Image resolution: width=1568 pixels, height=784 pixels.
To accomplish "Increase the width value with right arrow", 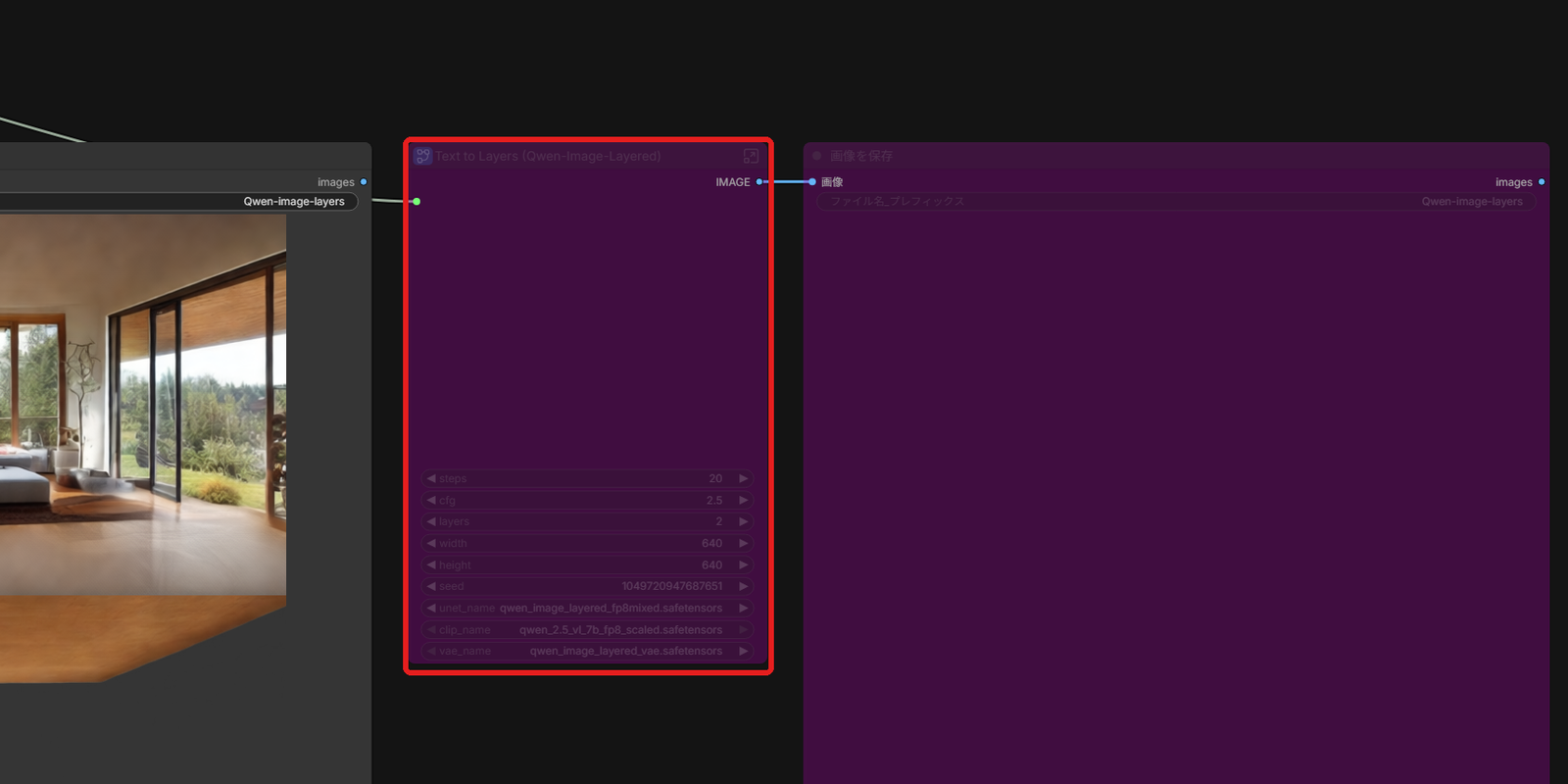I will pyautogui.click(x=744, y=543).
